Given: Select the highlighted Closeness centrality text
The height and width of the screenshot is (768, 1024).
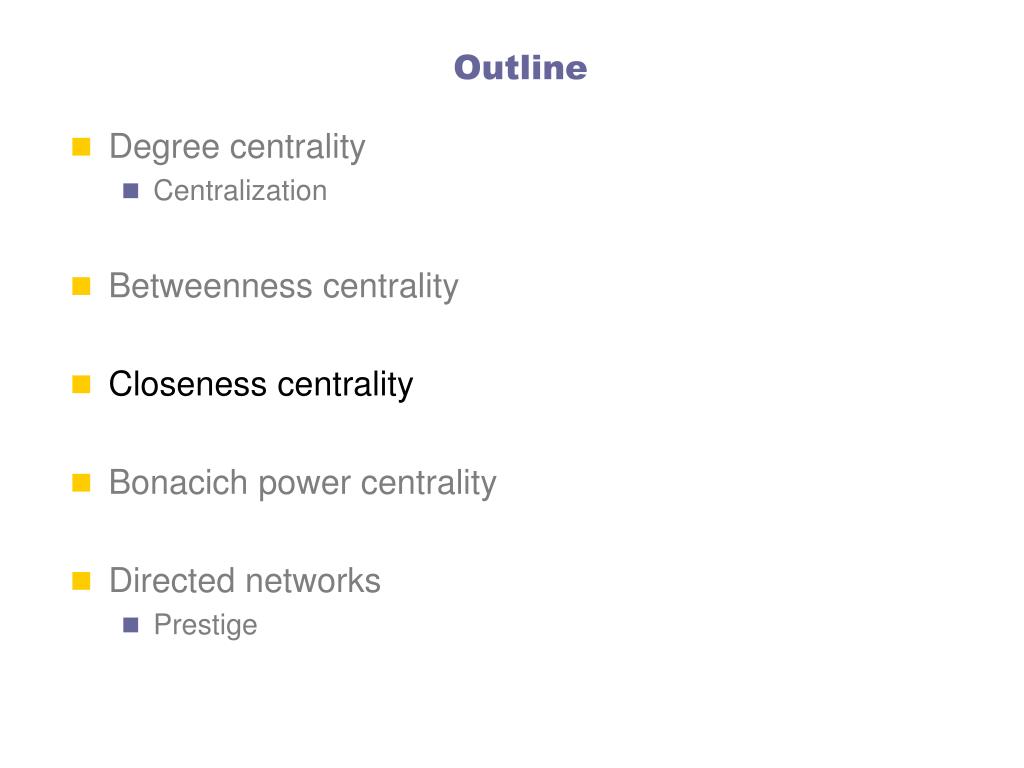Looking at the screenshot, I should pyautogui.click(x=261, y=385).
